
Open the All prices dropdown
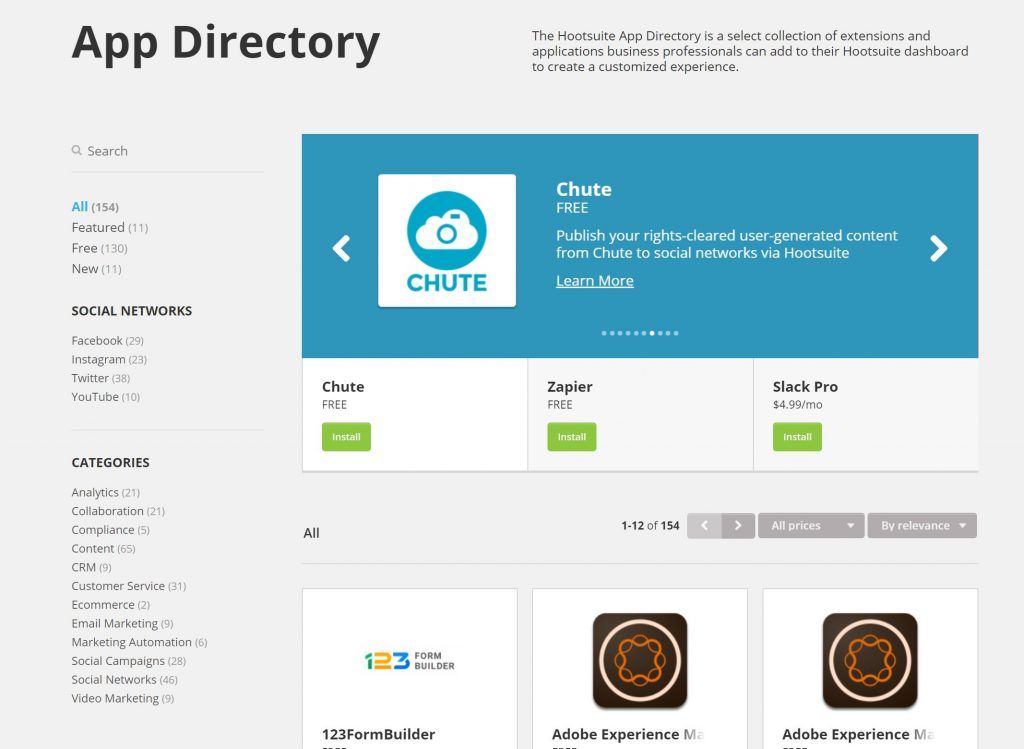[x=811, y=526]
